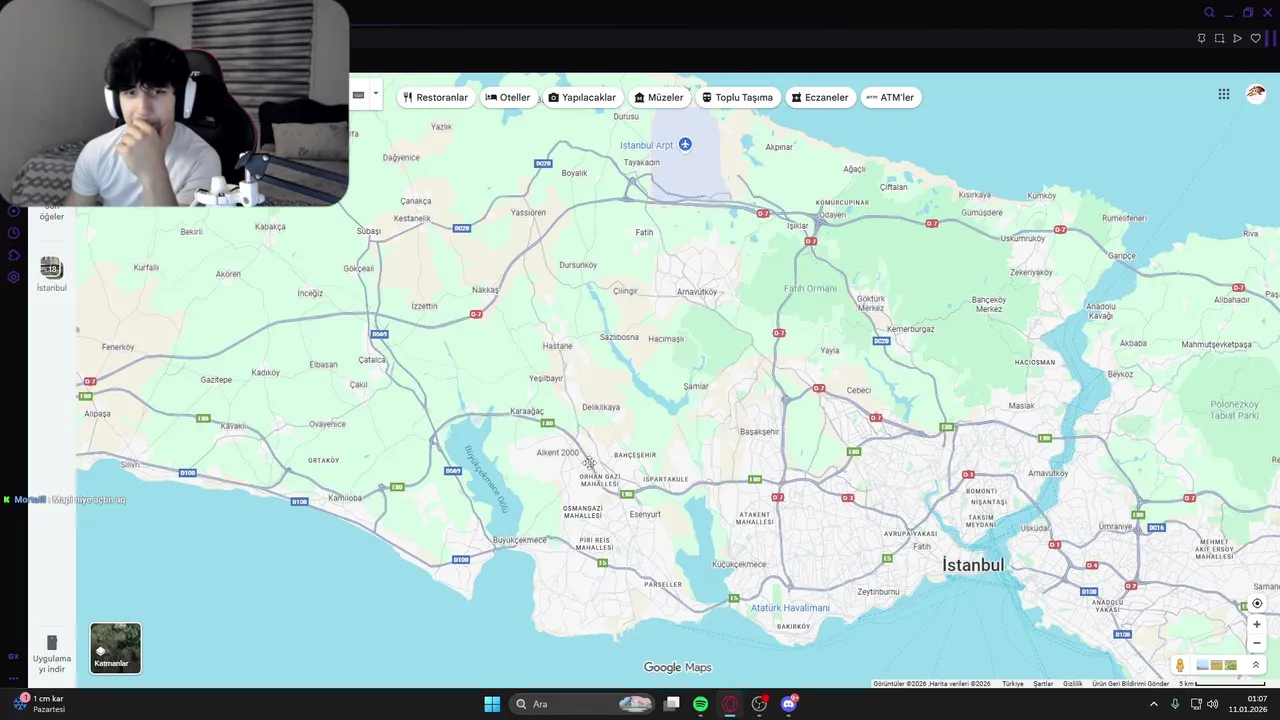Click Ürün Geri Bildirimi Gönder link
The width and height of the screenshot is (1280, 720).
coord(1130,684)
